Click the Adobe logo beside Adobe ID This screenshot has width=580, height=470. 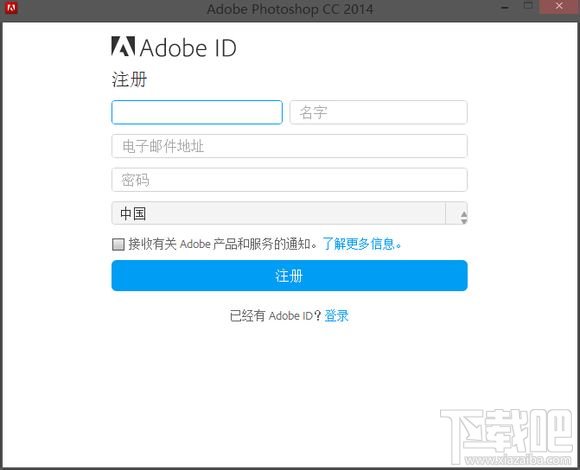pos(123,46)
